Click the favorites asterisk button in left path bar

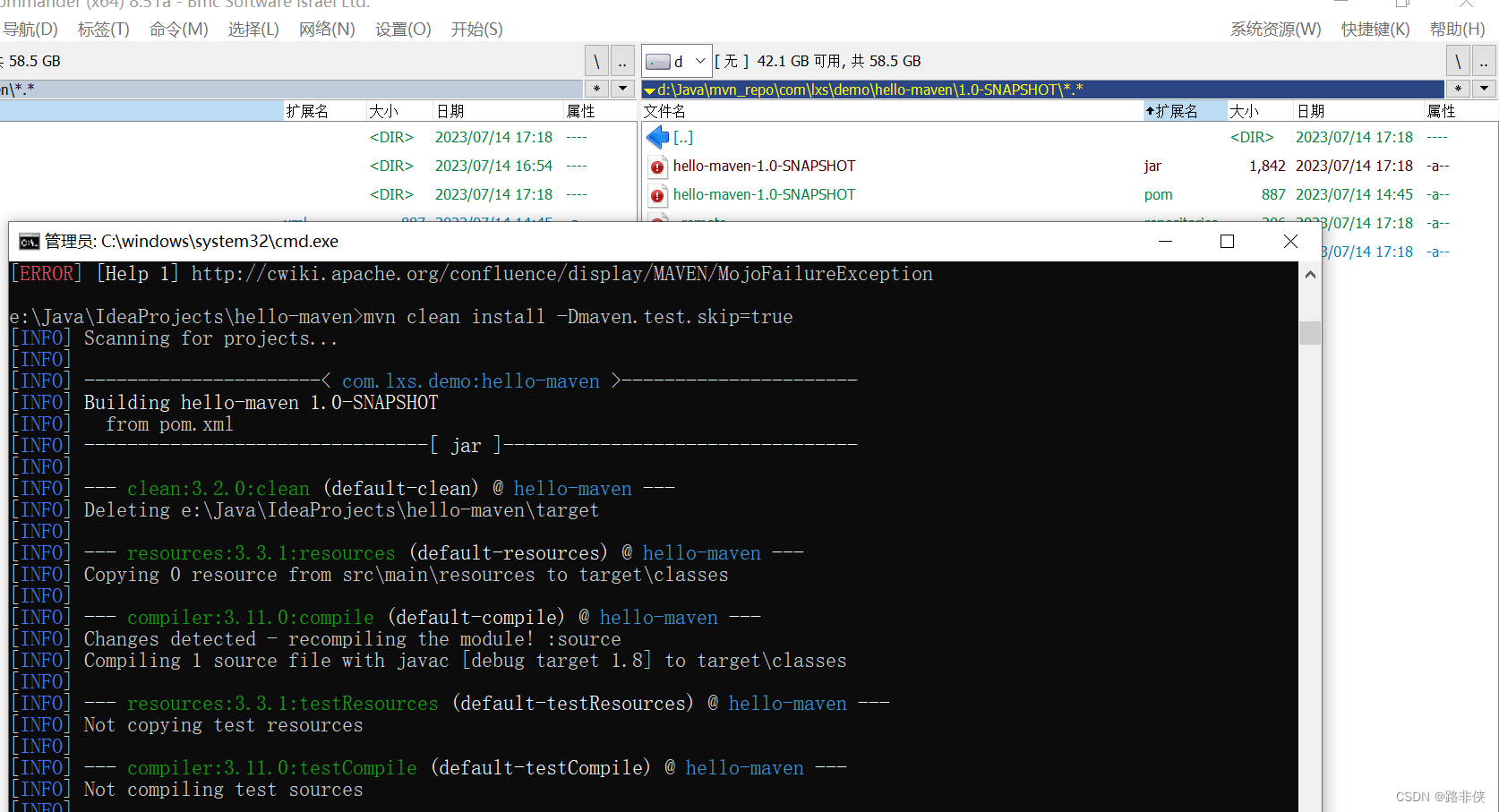596,89
